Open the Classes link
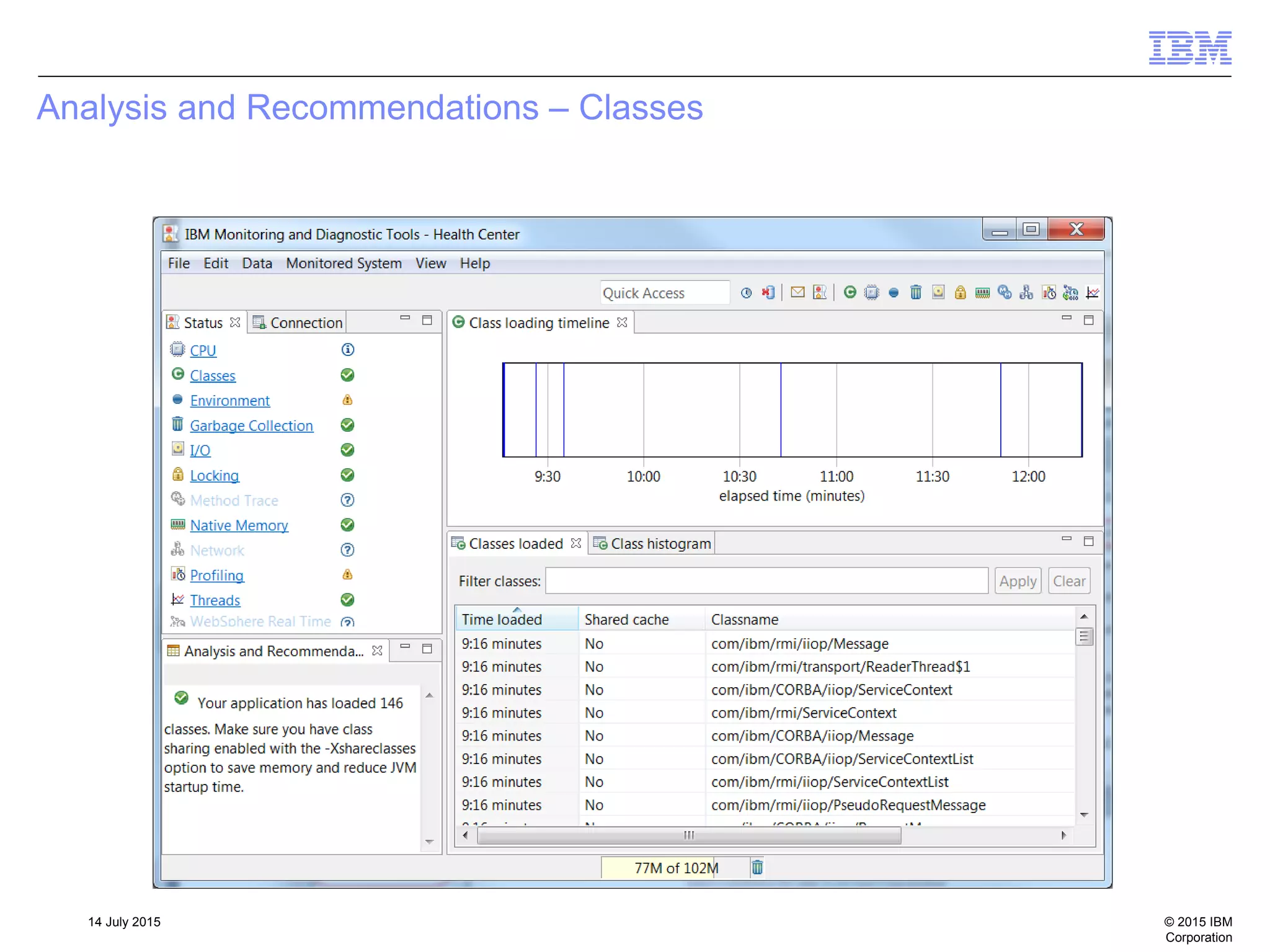This screenshot has width=1270, height=952. [x=213, y=376]
